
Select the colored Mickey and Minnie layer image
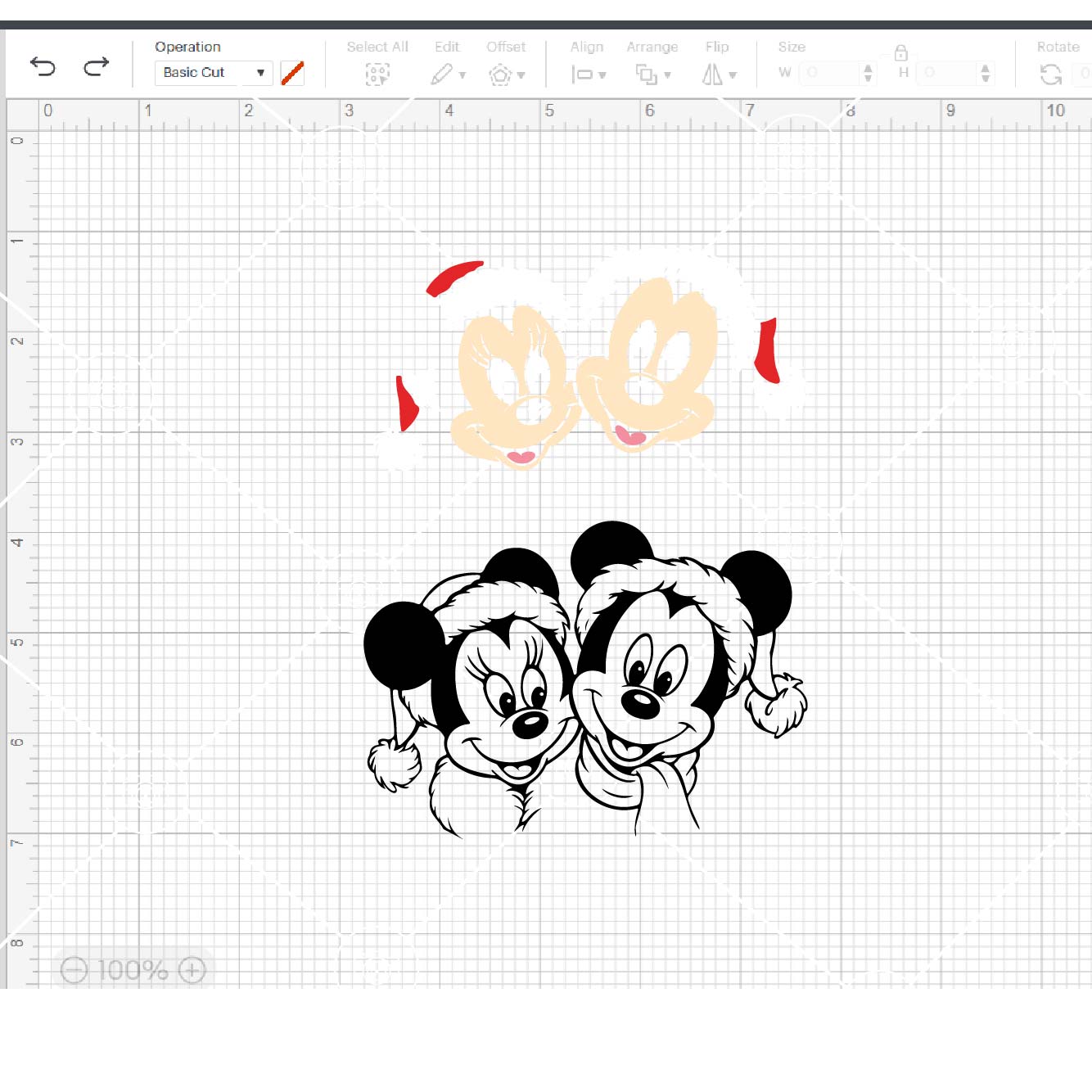pos(589,360)
